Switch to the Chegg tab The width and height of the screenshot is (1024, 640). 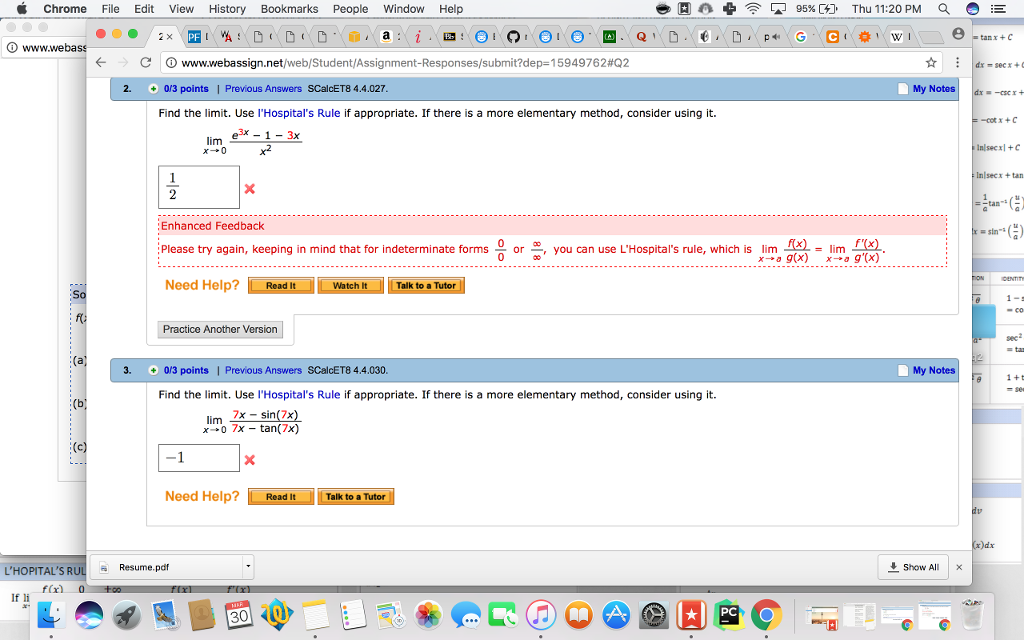coord(833,37)
